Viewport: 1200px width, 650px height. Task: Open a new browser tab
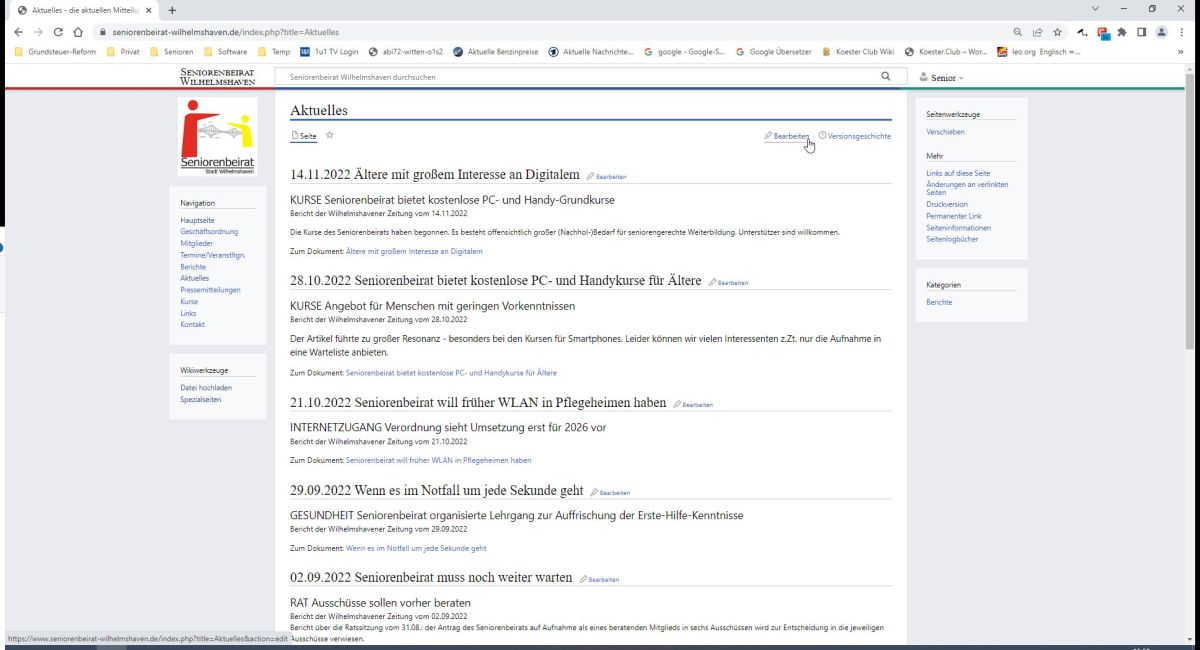(172, 10)
